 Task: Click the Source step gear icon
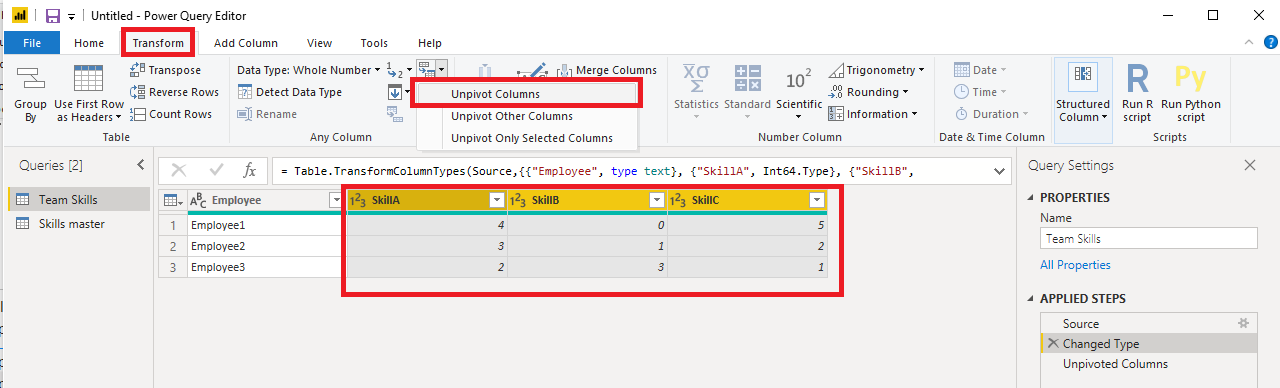tap(1244, 323)
